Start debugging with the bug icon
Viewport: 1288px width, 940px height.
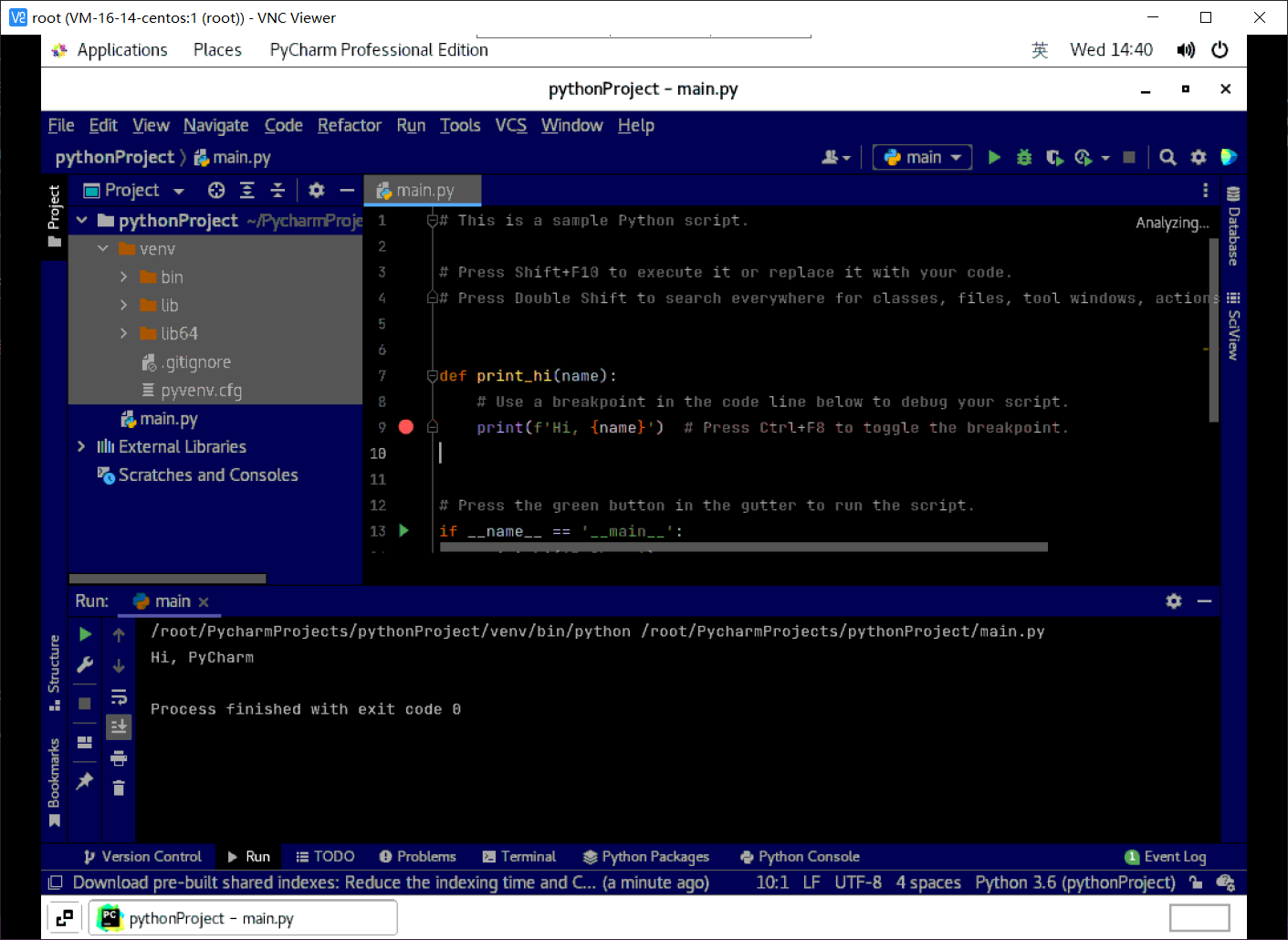pos(1024,157)
